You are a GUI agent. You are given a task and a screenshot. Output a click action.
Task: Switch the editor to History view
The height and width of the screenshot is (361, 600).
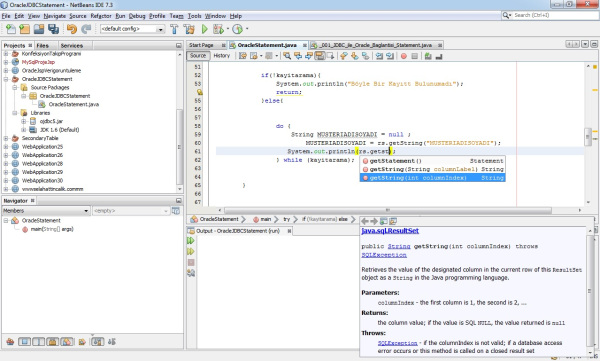222,56
